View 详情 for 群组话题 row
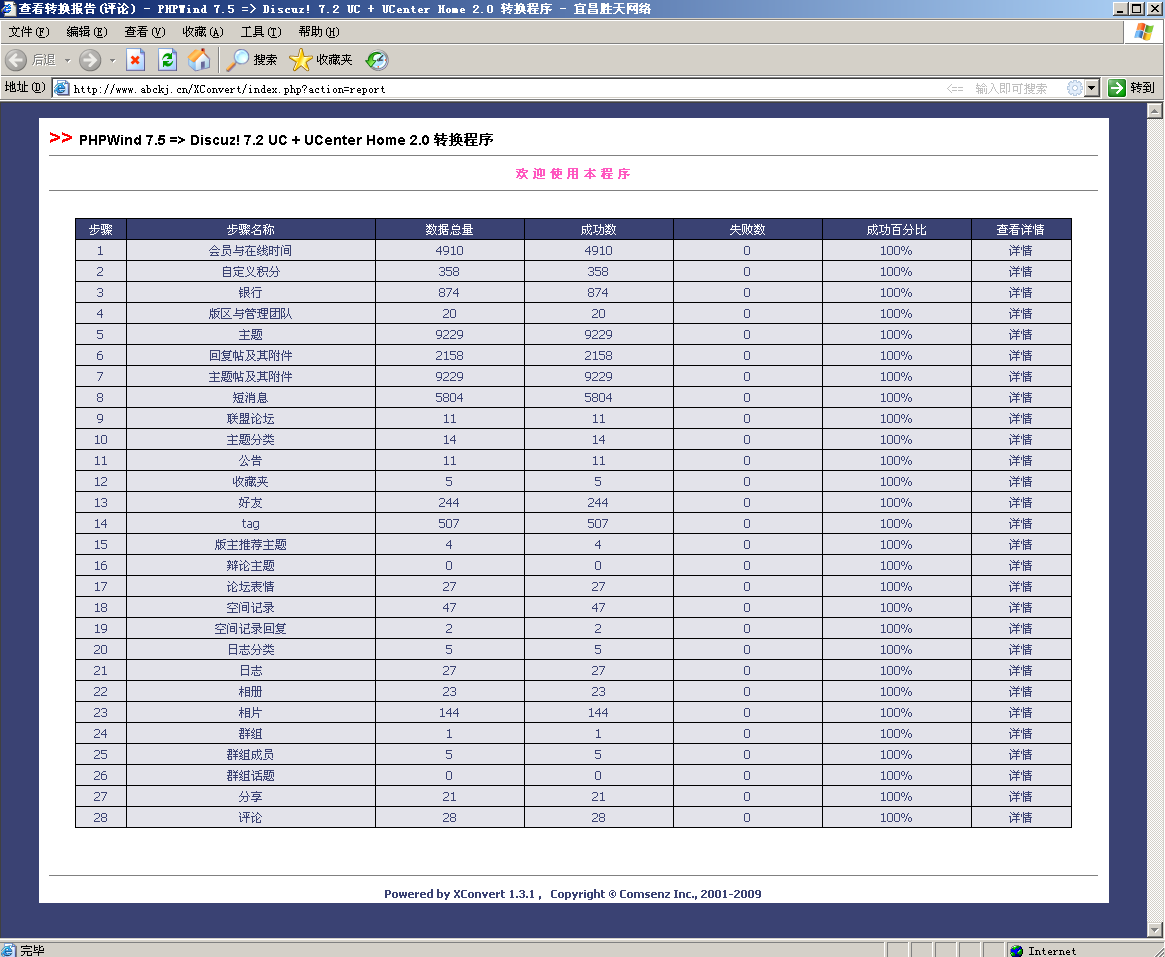1165x957 pixels. (1021, 776)
